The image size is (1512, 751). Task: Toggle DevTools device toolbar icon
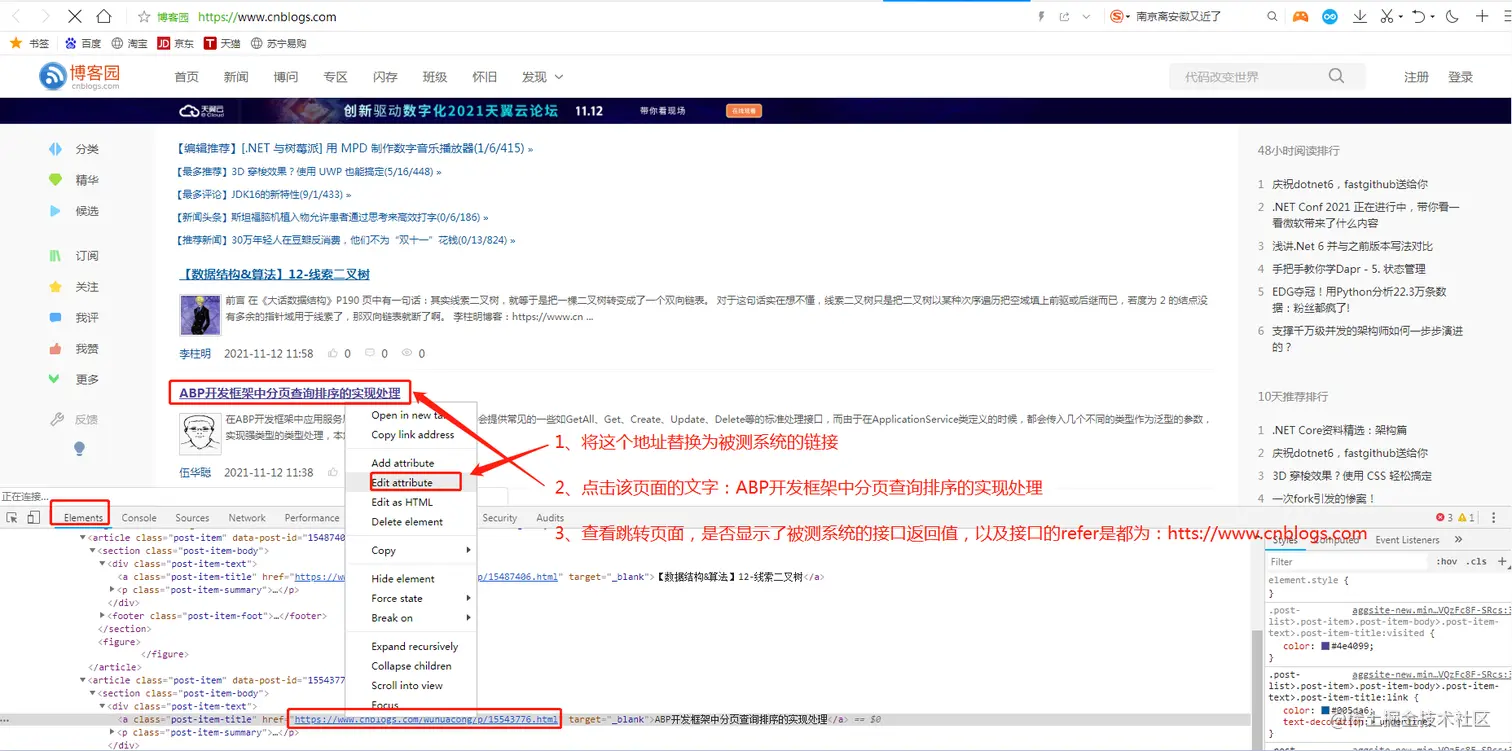[33, 517]
